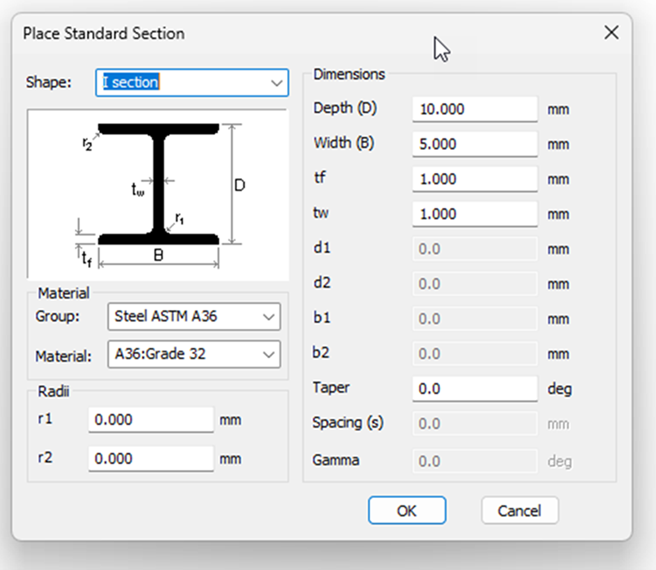The image size is (656, 570).
Task: Dismiss dialog with Cancel button
Action: point(520,511)
